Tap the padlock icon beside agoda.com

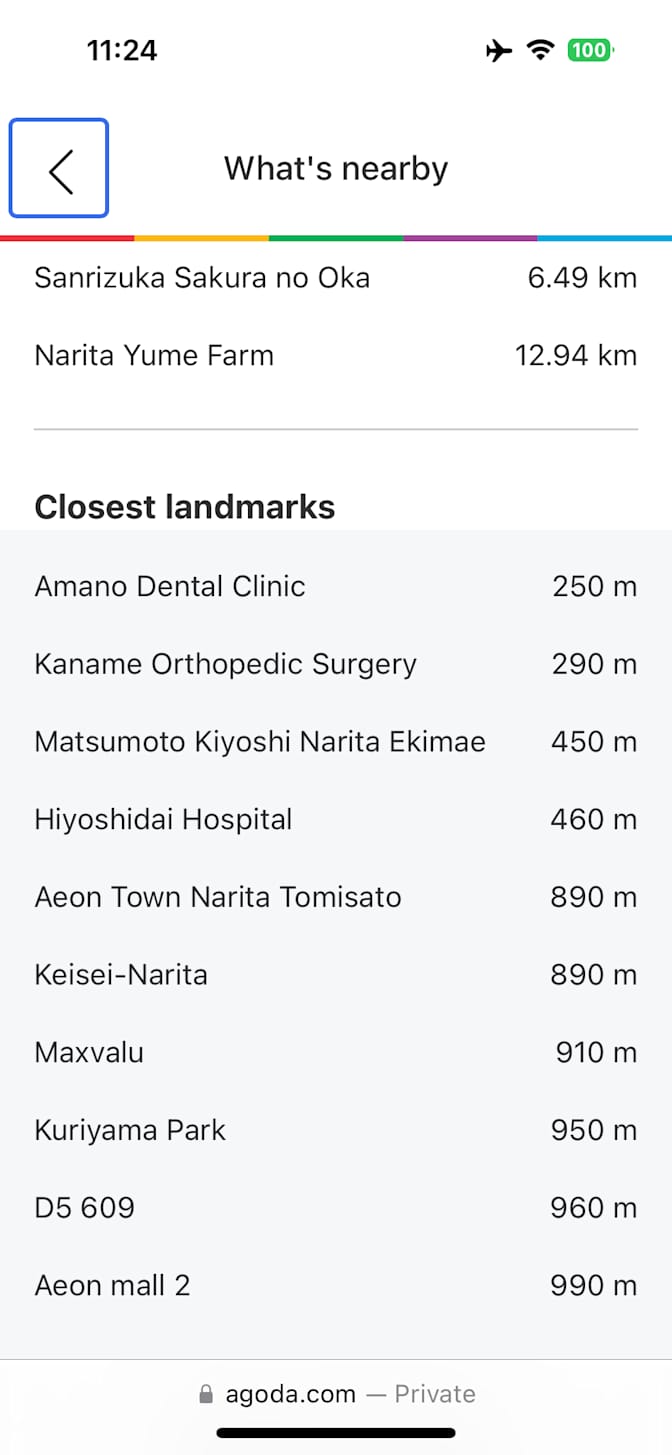point(206,1394)
